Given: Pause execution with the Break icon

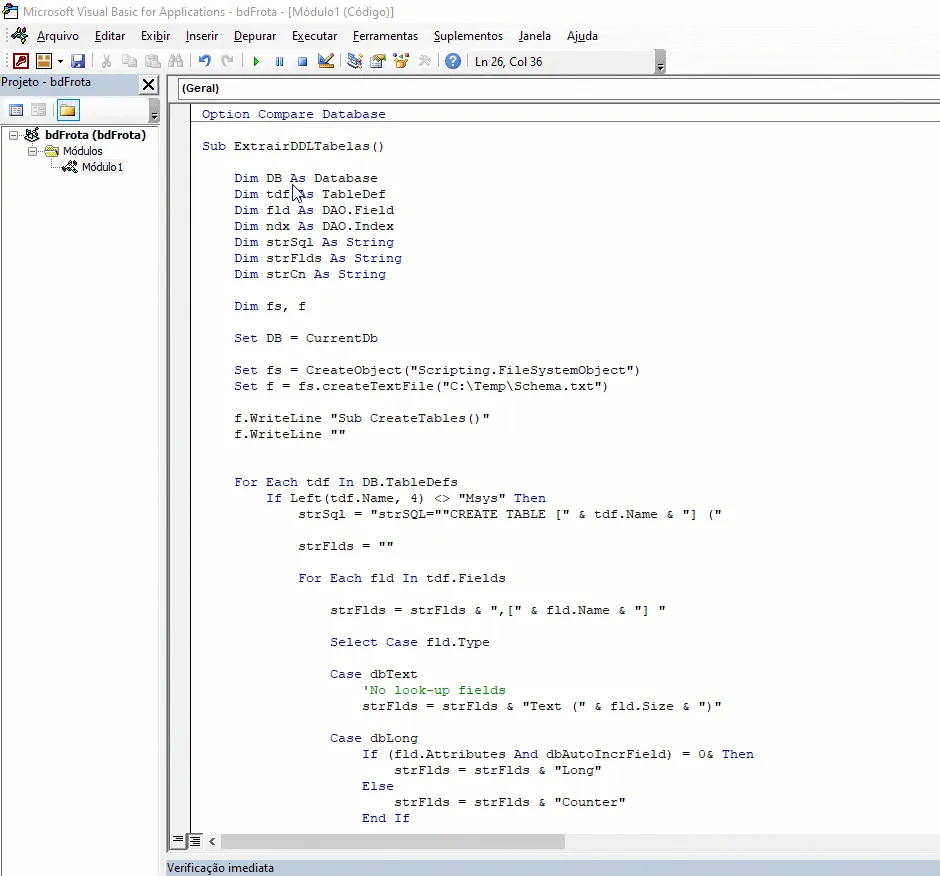Looking at the screenshot, I should tap(279, 61).
